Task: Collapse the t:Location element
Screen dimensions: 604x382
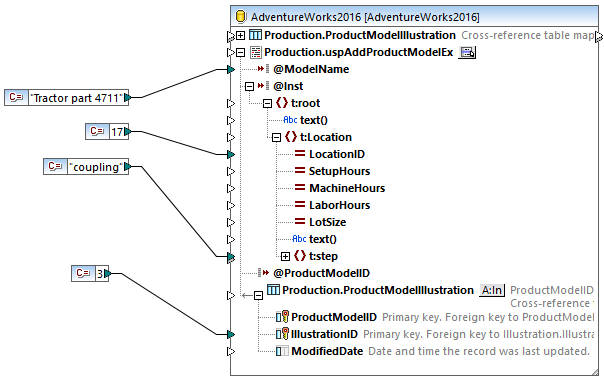Action: click(276, 137)
